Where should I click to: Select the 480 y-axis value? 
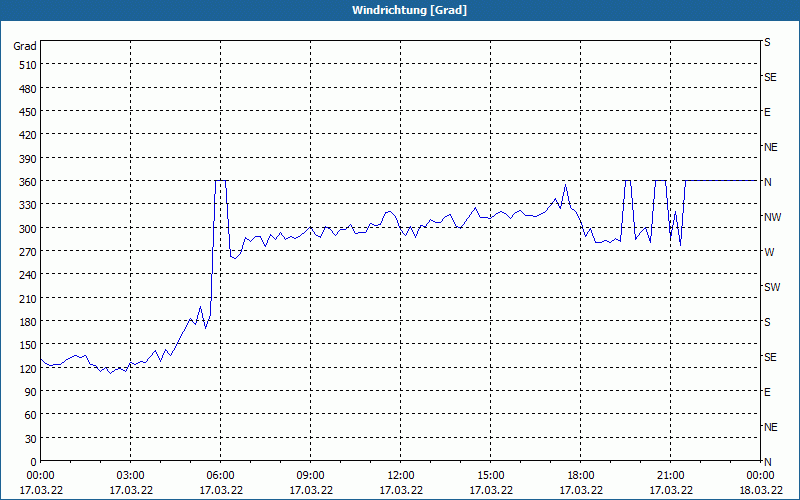pos(28,89)
